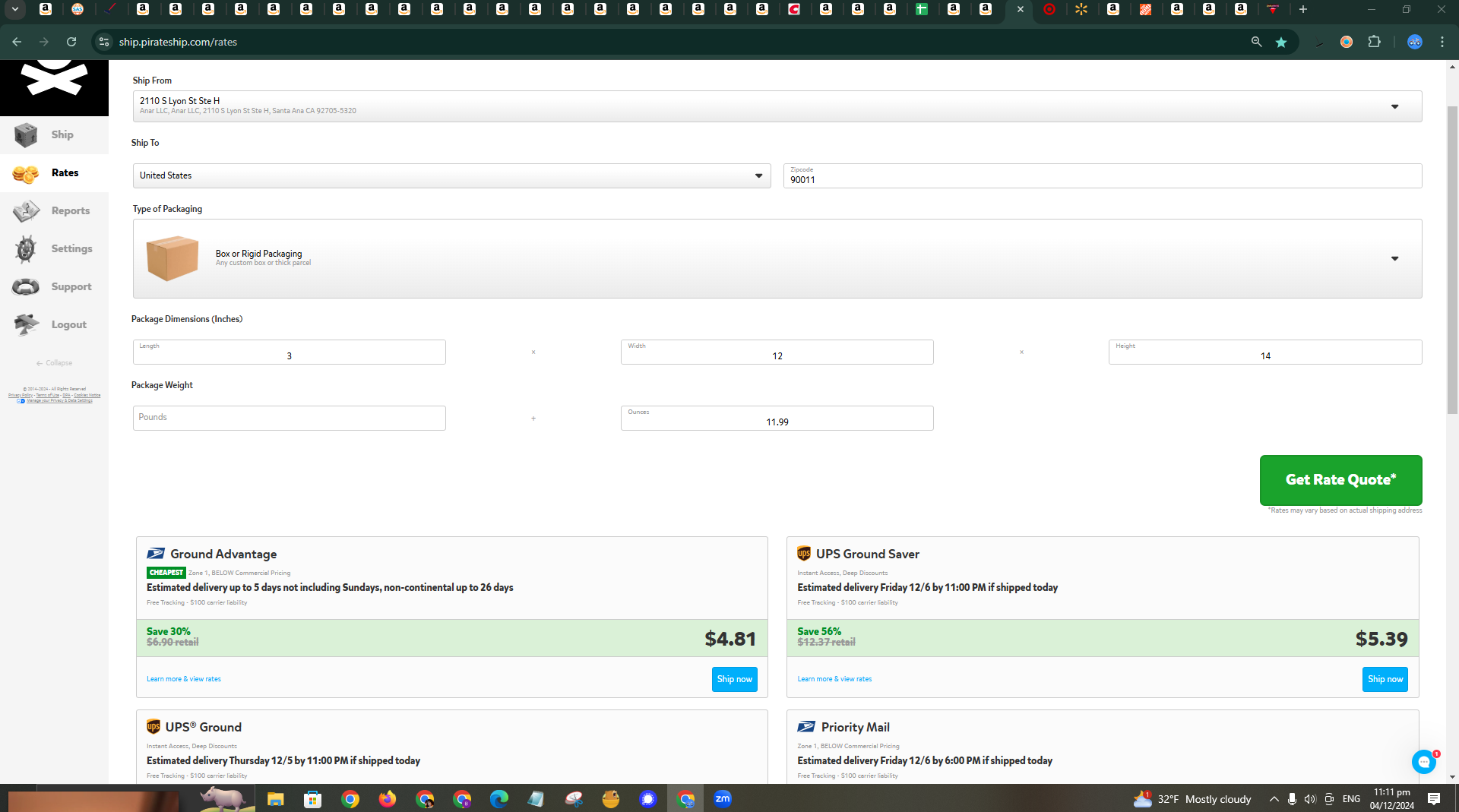Open Reports via its sidebar icon
The image size is (1459, 812).
click(26, 211)
